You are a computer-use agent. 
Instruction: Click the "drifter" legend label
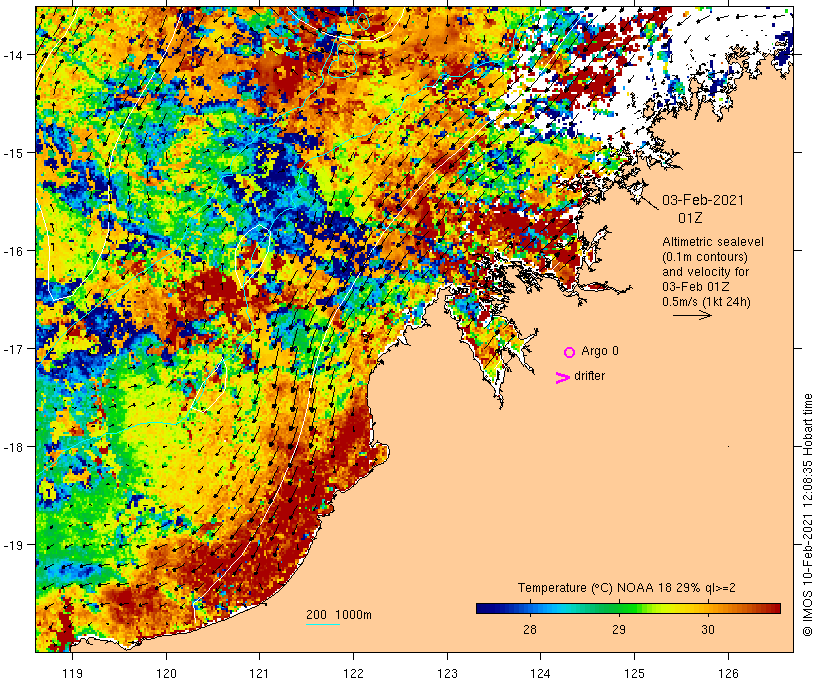tap(589, 376)
